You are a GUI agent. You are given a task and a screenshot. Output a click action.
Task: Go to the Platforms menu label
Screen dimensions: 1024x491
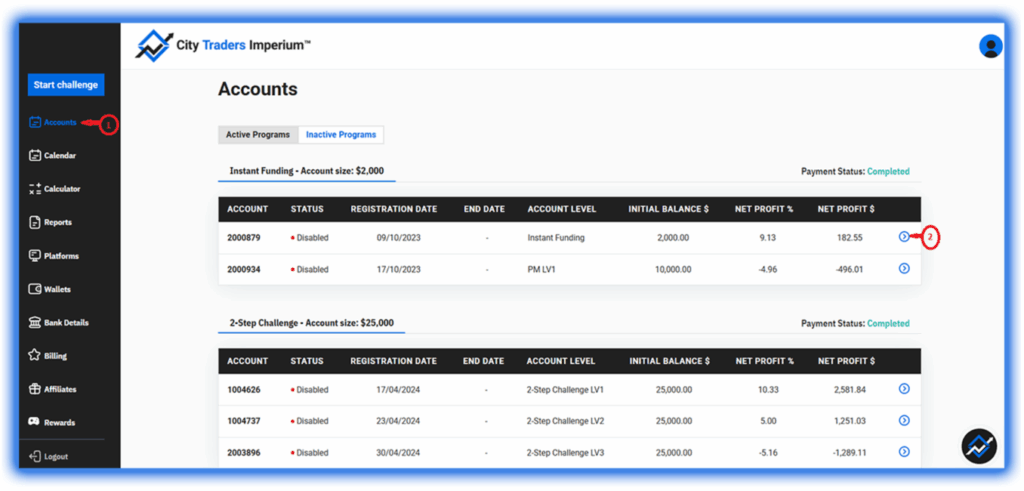point(61,256)
